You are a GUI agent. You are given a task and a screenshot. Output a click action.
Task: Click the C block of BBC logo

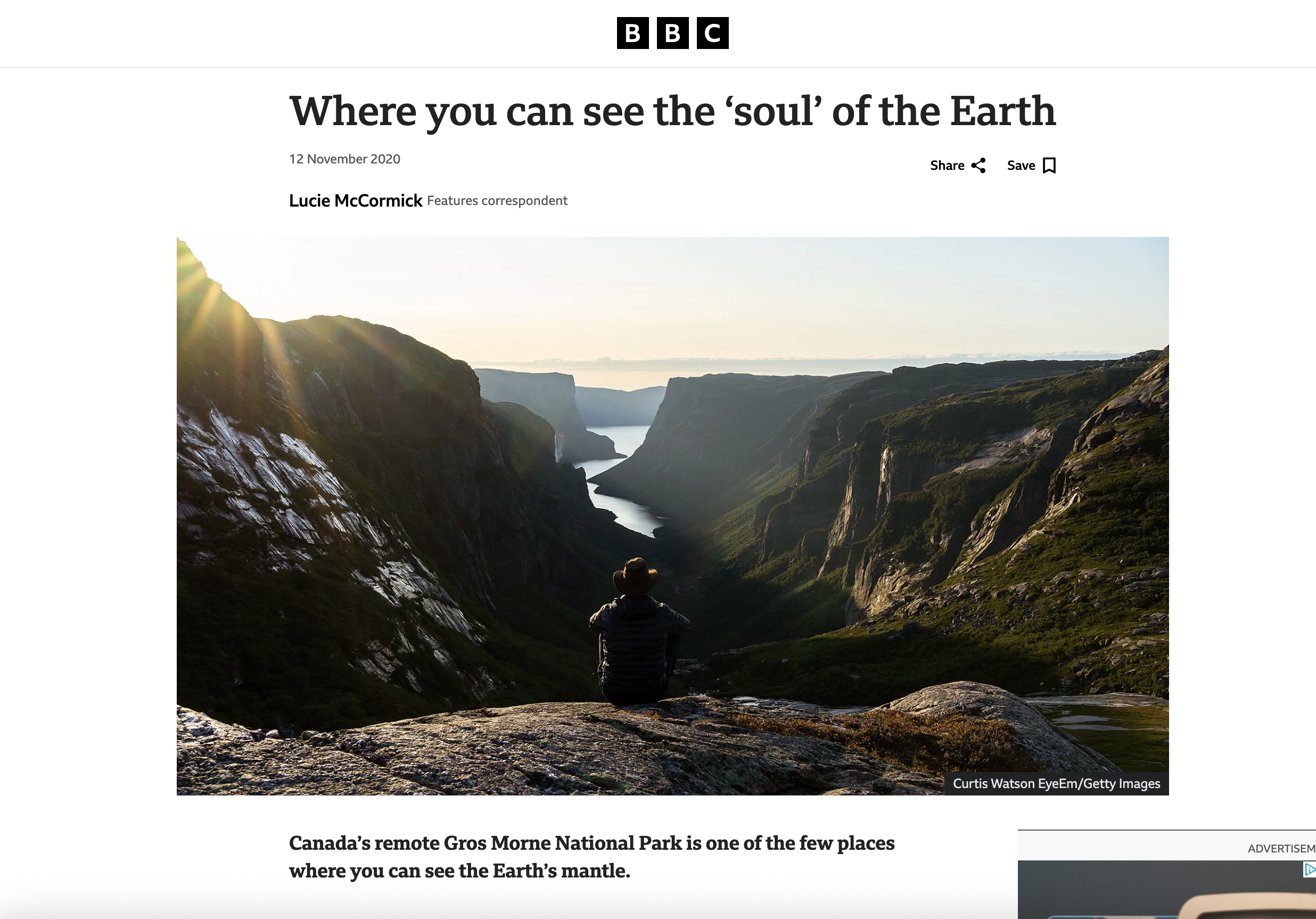[x=712, y=33]
